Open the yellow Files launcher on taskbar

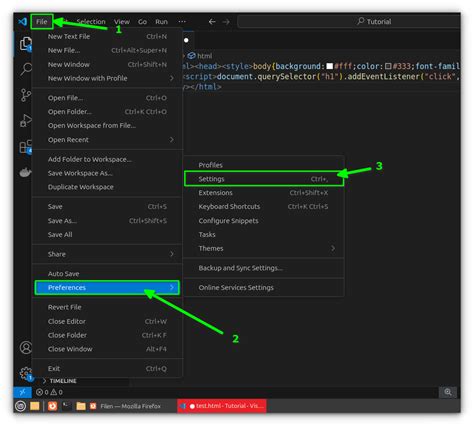[35, 406]
